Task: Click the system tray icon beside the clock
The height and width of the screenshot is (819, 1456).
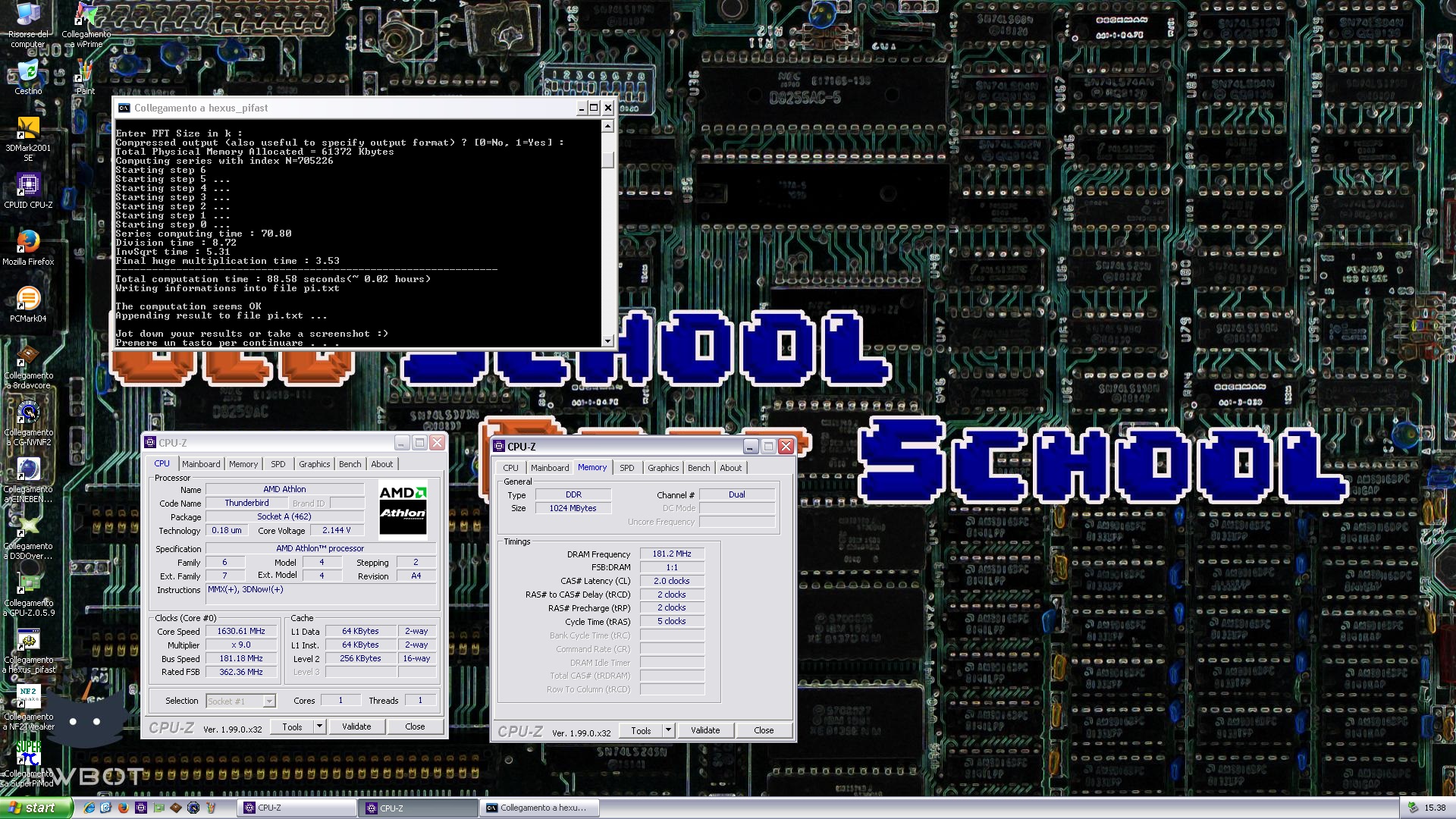Action: pyautogui.click(x=1412, y=808)
